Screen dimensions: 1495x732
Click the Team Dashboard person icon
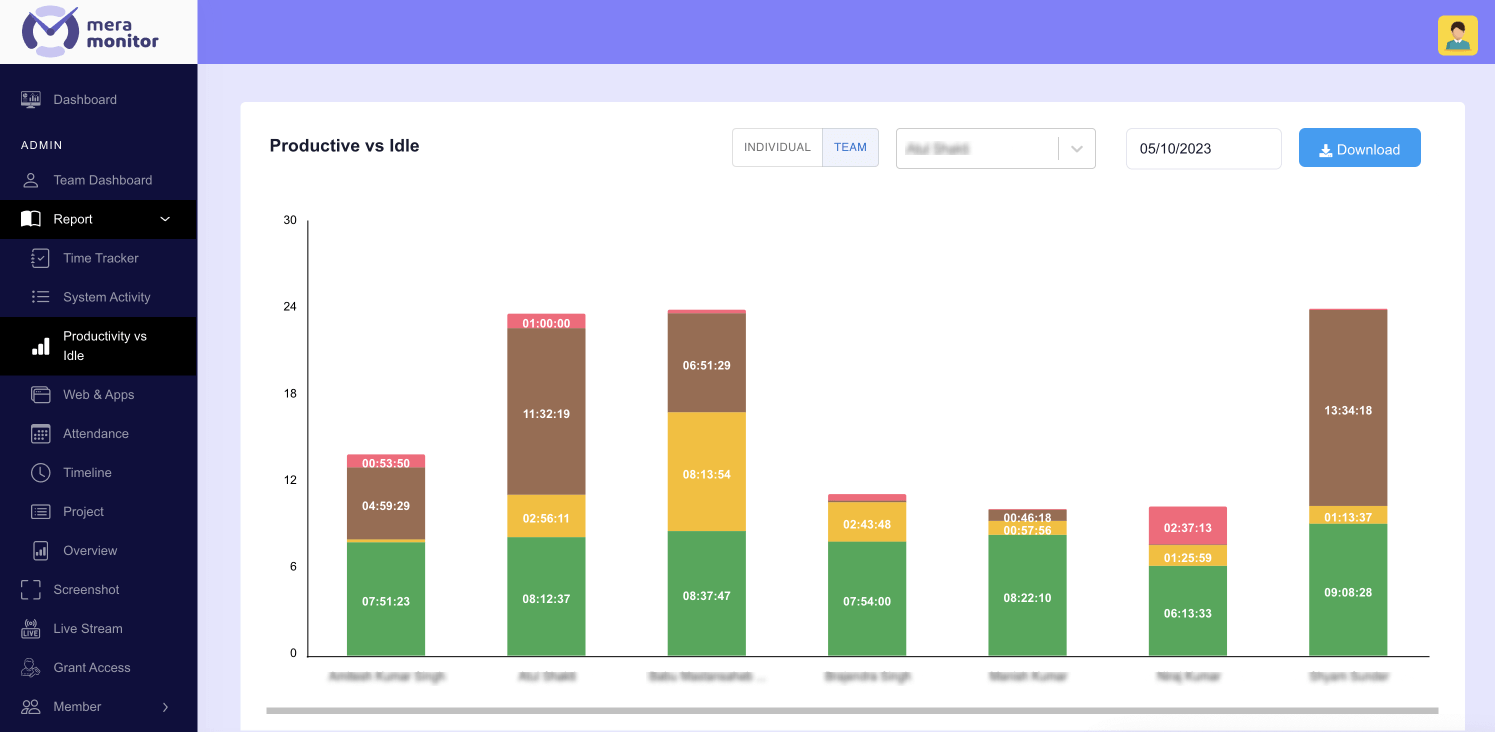(31, 180)
